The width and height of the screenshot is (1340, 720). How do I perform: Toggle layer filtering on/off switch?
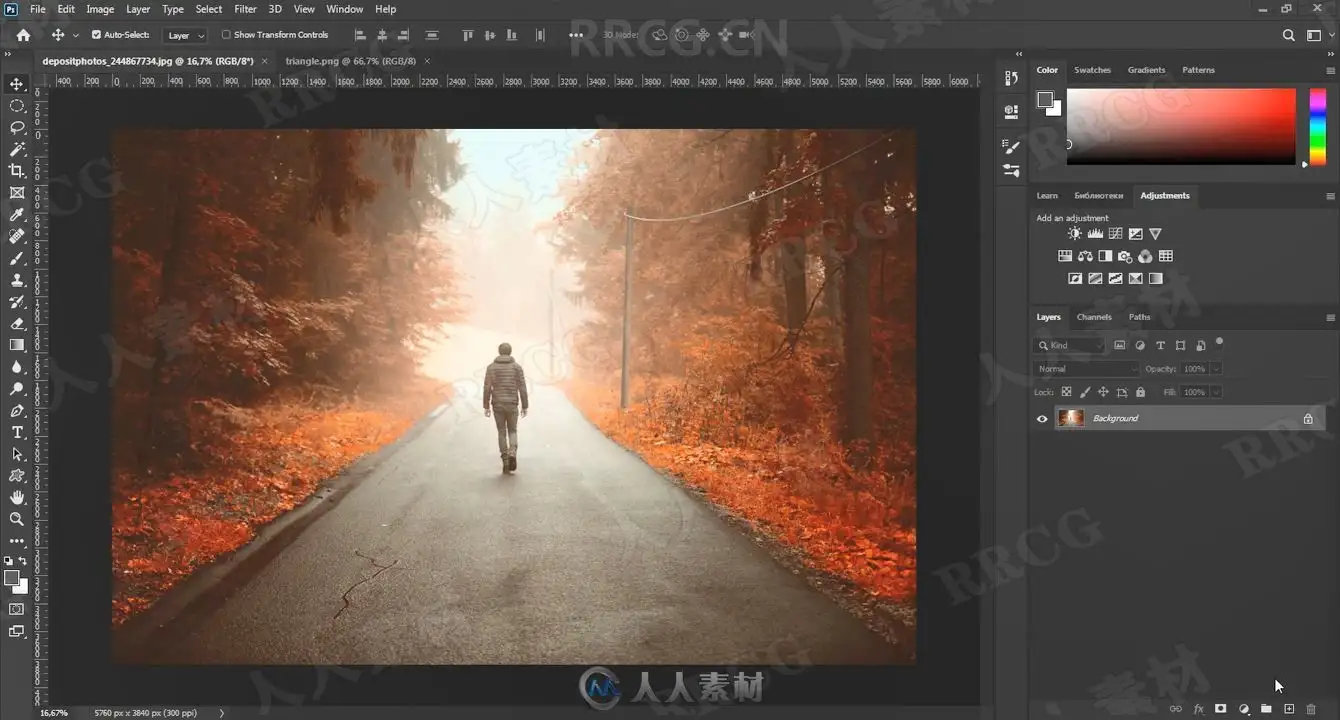[x=1219, y=342]
